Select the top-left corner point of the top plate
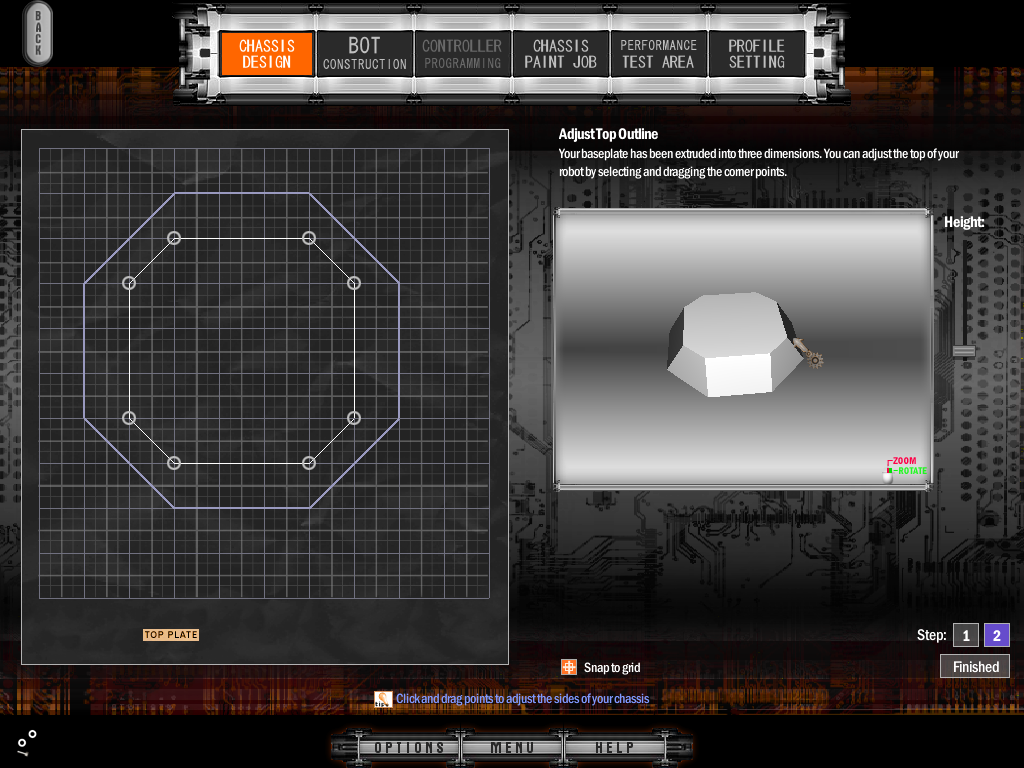Screen dimensions: 1024x768 tap(174, 238)
